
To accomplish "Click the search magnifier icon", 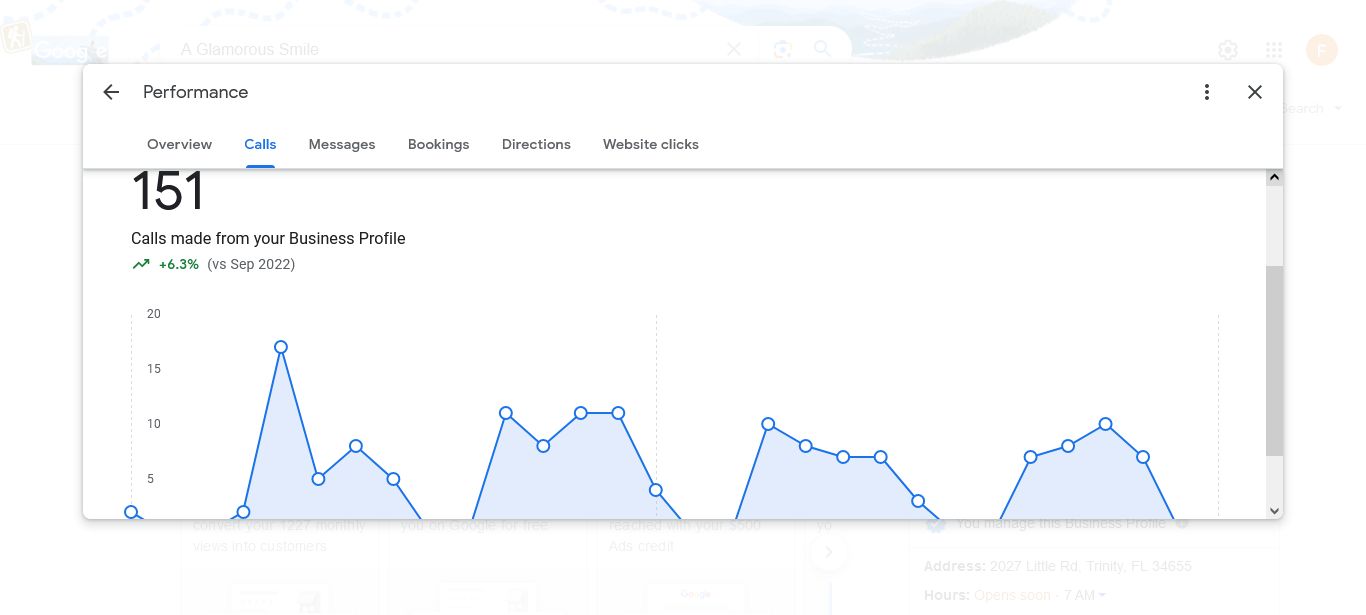I will pos(822,49).
